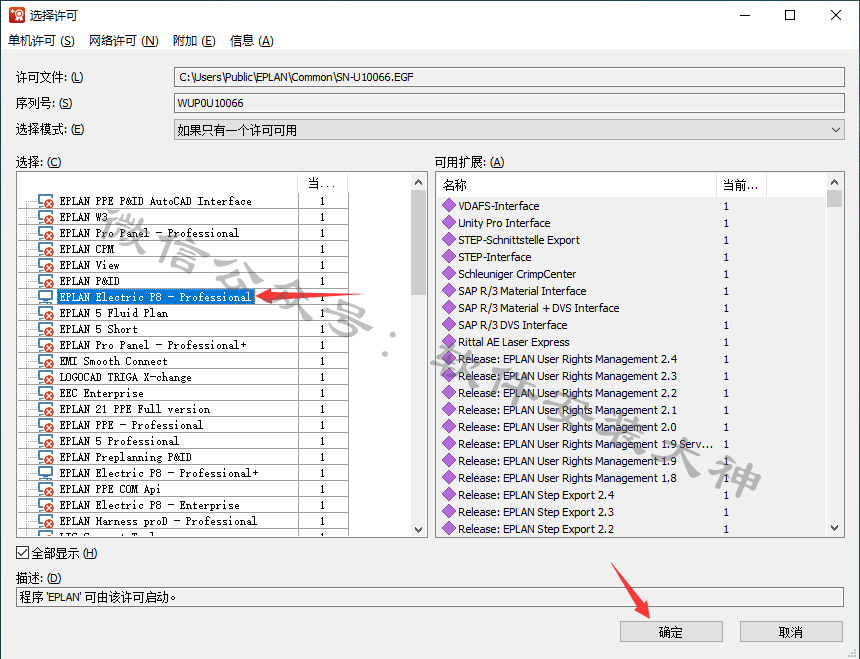This screenshot has height=659, width=860.
Task: Open the 单机许可 menu
Action: click(x=41, y=41)
